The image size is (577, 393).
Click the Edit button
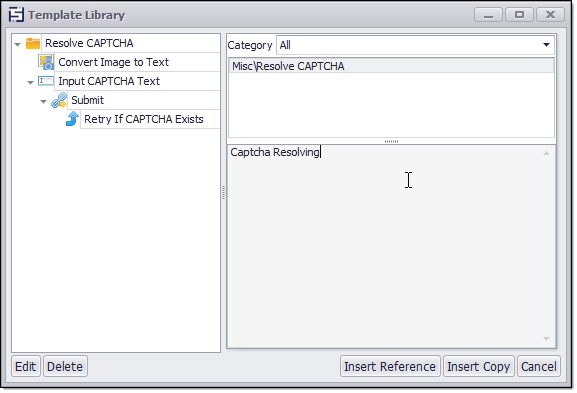tap(26, 366)
